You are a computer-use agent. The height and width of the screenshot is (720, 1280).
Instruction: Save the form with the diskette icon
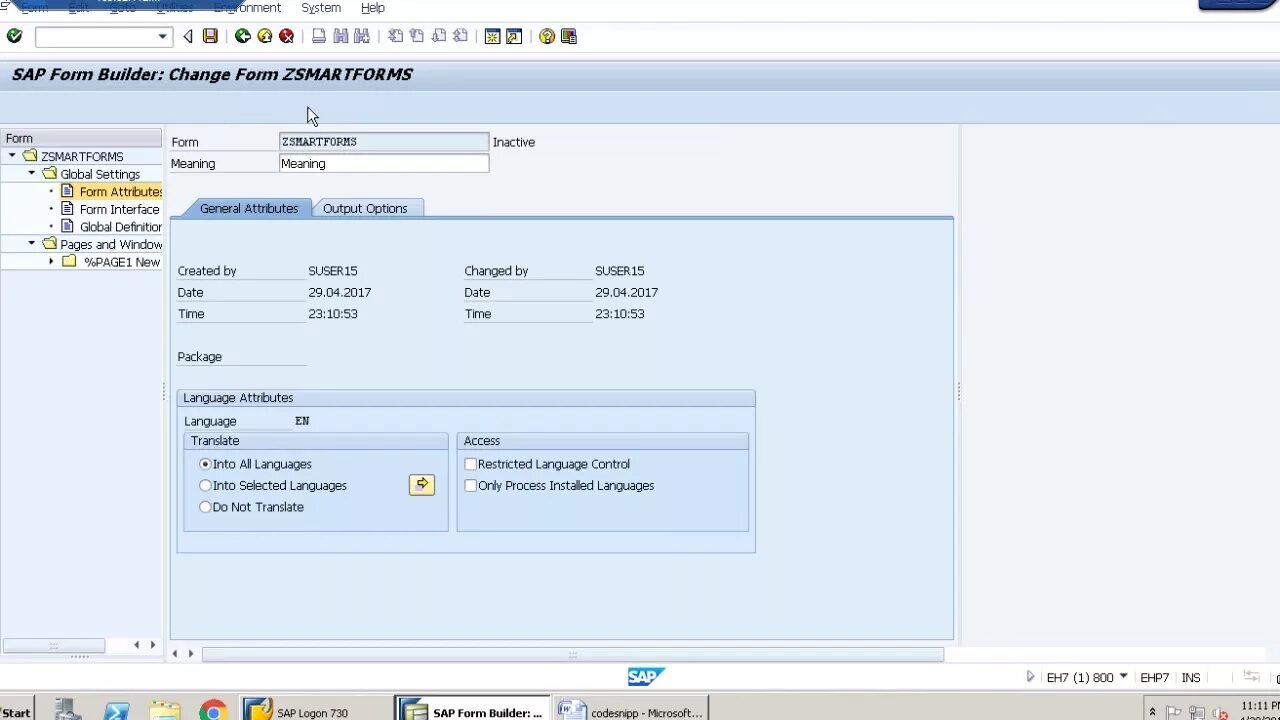tap(210, 36)
